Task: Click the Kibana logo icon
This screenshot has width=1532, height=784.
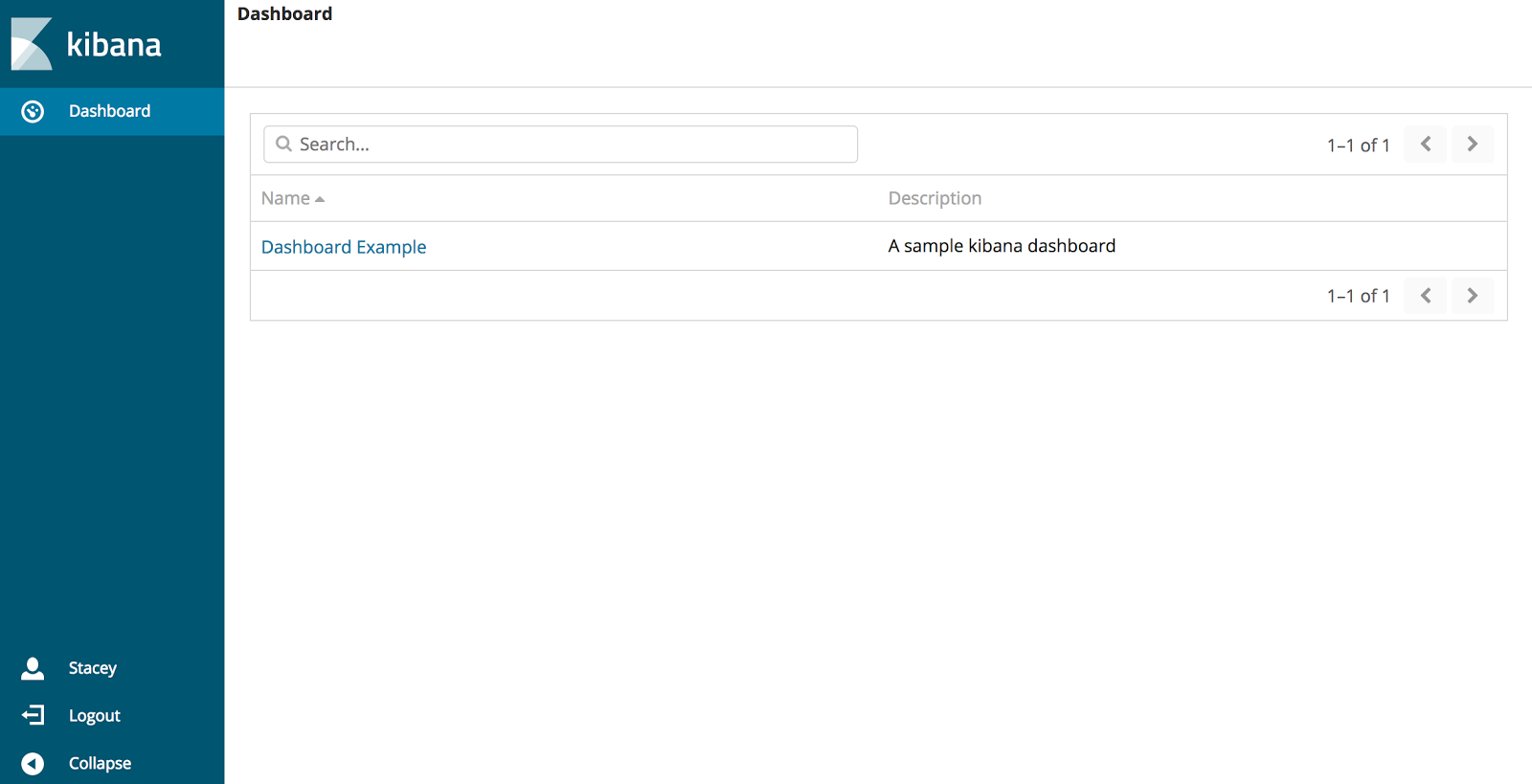Action: (32, 44)
